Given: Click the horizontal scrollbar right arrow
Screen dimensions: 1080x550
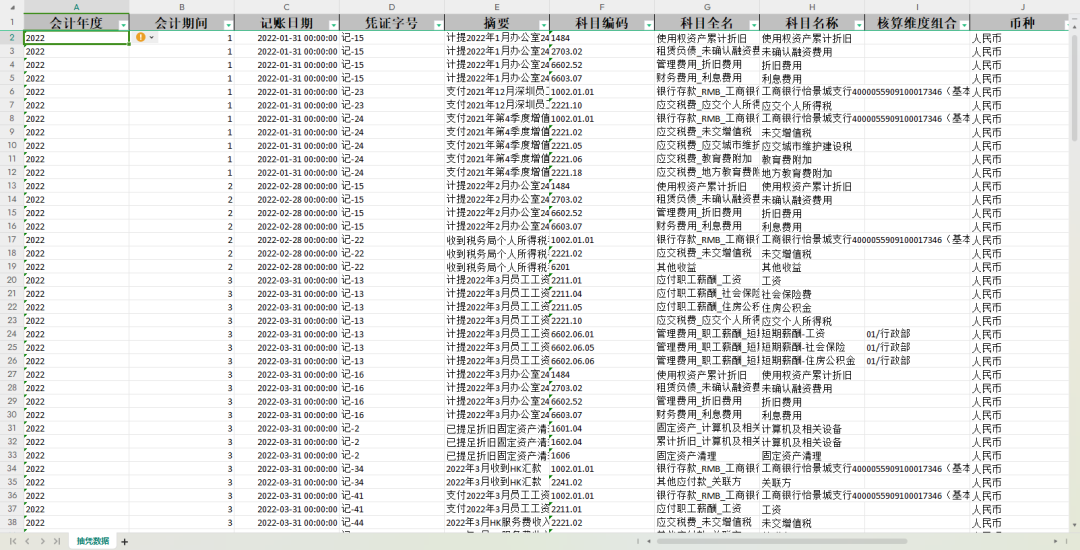Looking at the screenshot, I should pyautogui.click(x=1056, y=542).
